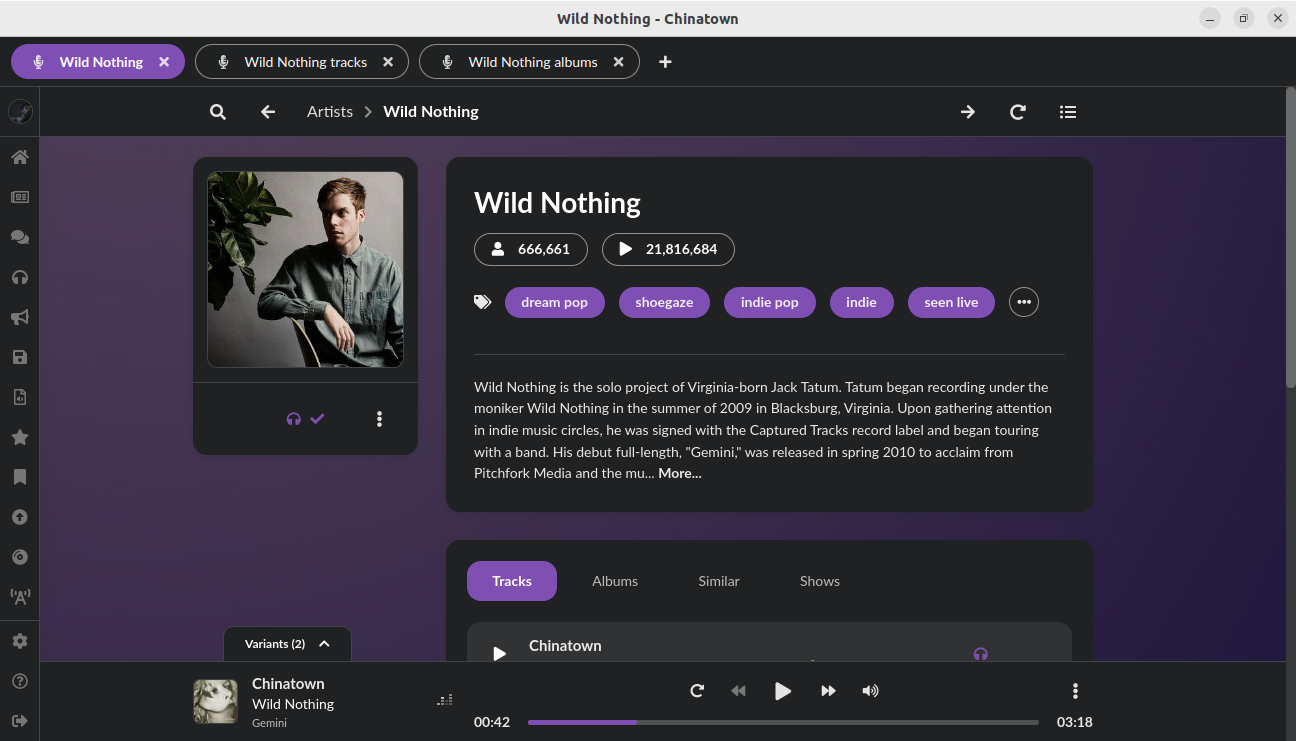Select the Albums section tab
The image size is (1296, 741).
(615, 581)
